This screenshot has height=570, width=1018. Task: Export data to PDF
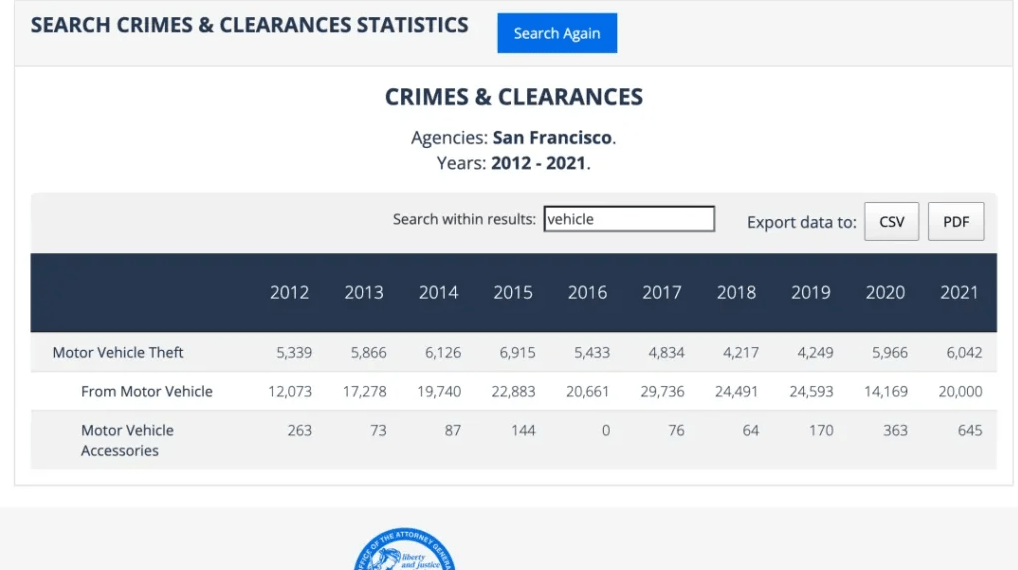tap(956, 221)
